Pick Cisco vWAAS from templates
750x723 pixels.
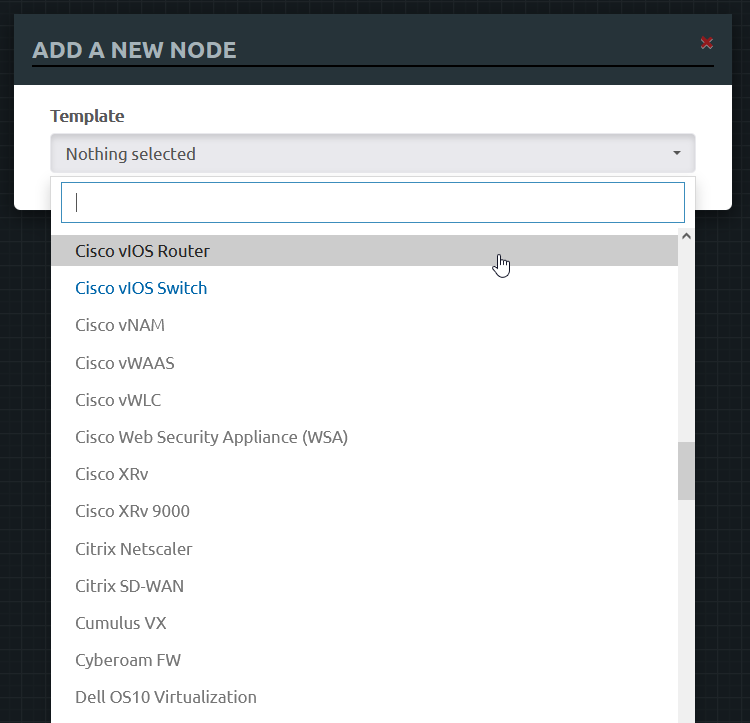coord(125,363)
